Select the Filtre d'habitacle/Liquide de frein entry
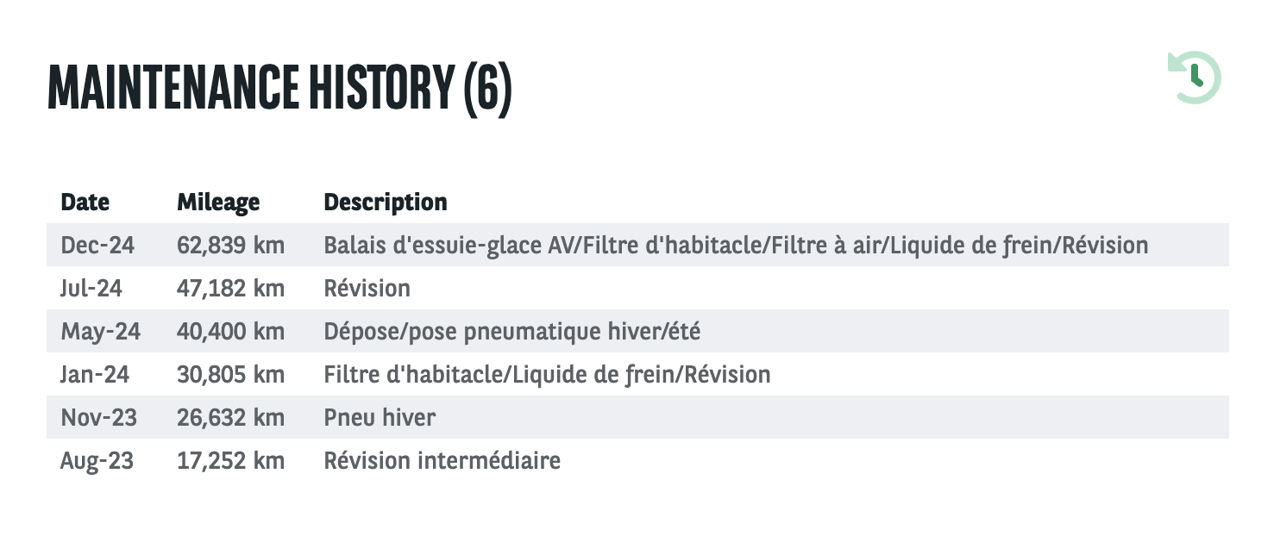 pos(547,374)
